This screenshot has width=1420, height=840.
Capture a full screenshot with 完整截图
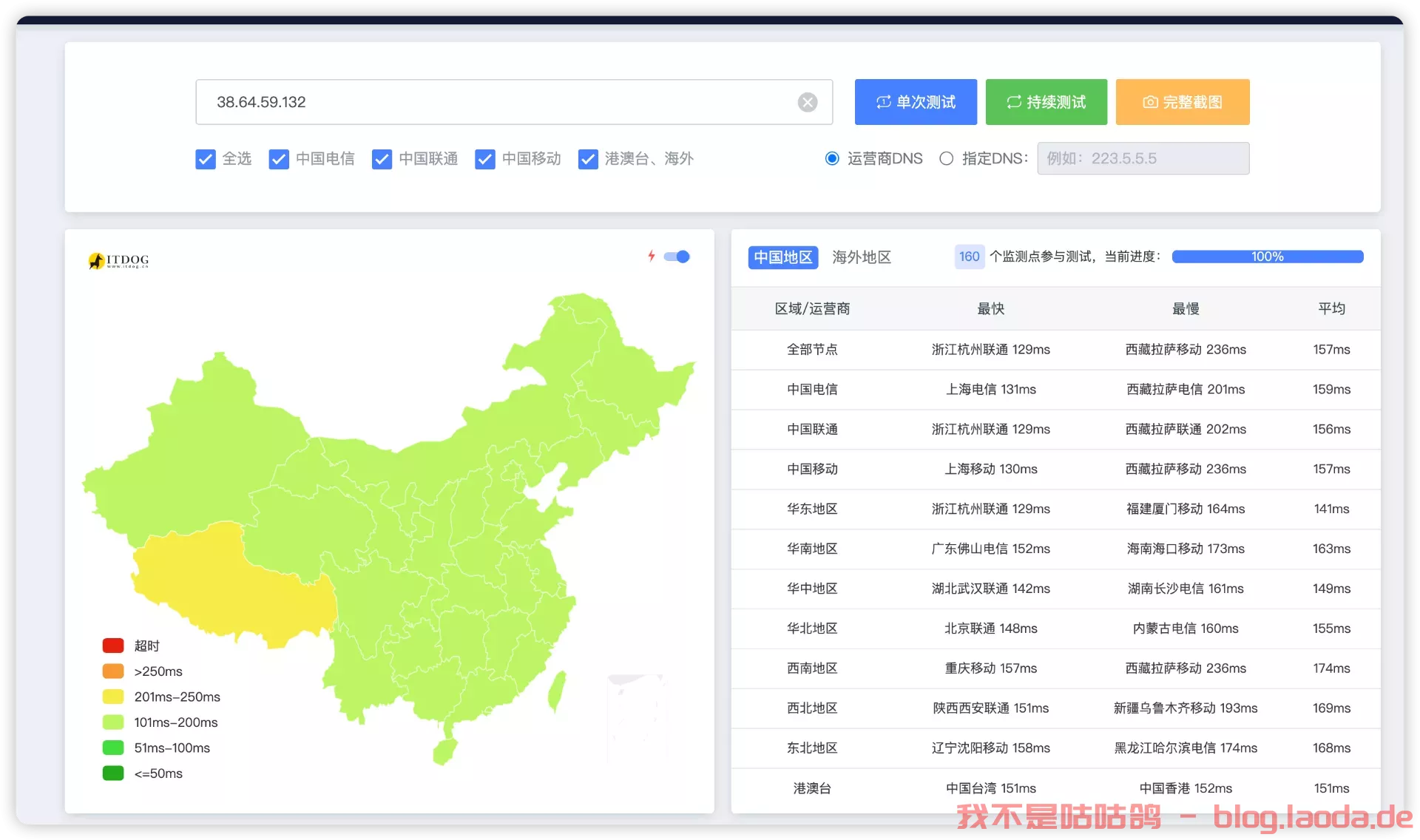pos(1182,102)
